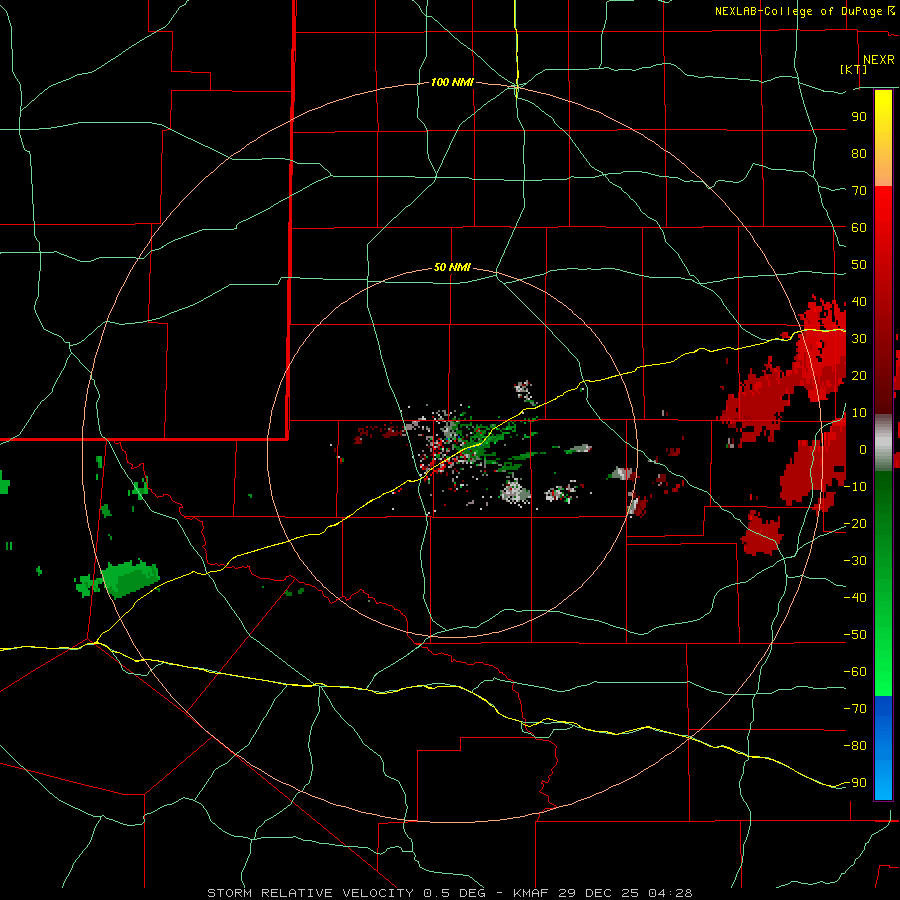Select the gray zero-velocity color bar segment
The width and height of the screenshot is (900, 900).
point(883,443)
